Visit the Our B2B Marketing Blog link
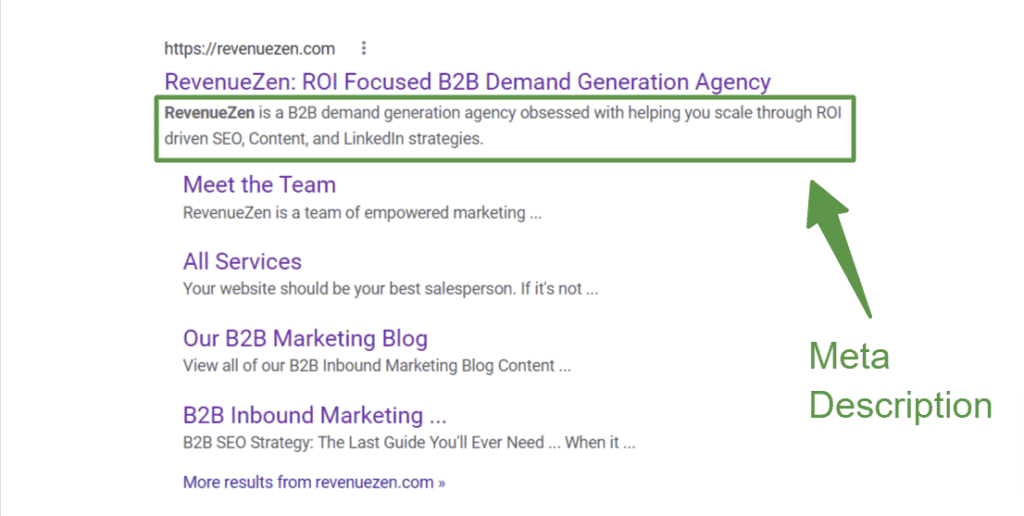Image resolution: width=1024 pixels, height=516 pixels. 305,338
